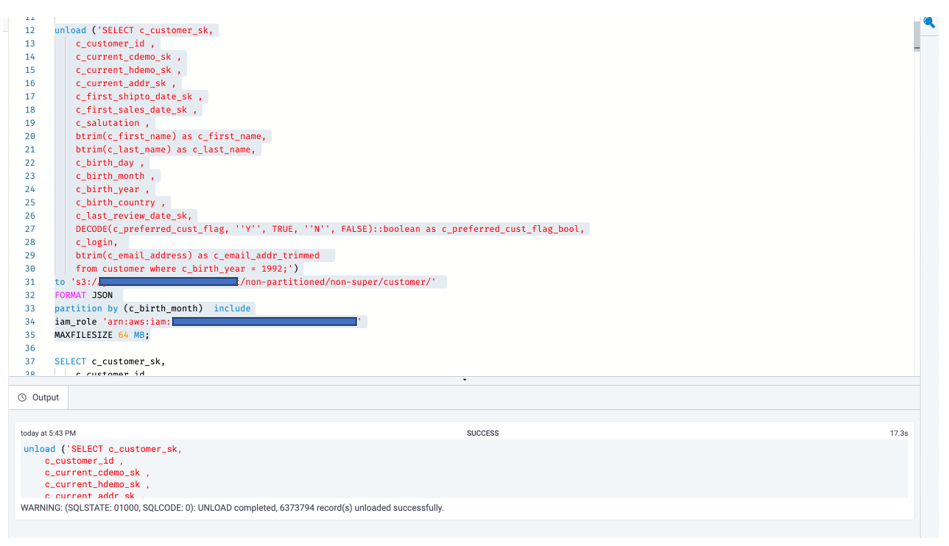Click the search magnifier icon in the editor corner
The image size is (949, 546).
929,23
